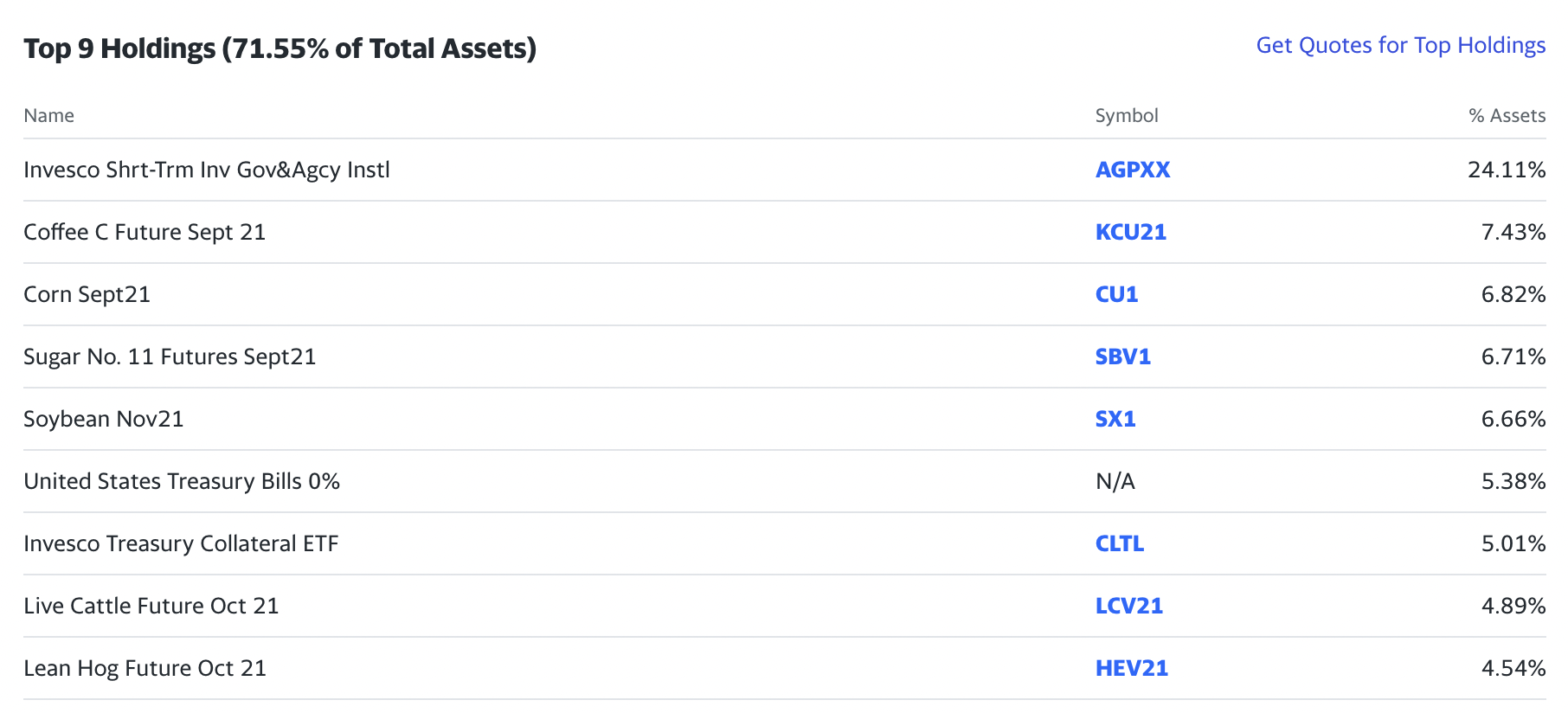This screenshot has width=1568, height=713.
Task: Open Get Quotes for Top Holdings link
Action: (1400, 46)
